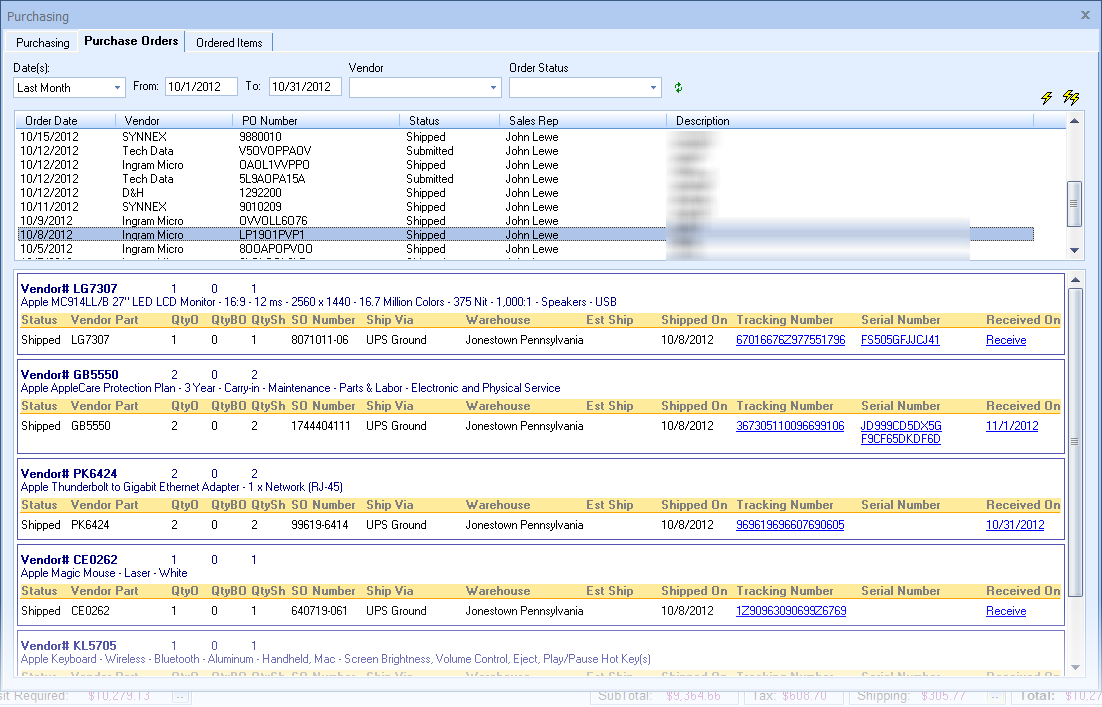Click ellipsis button next to Shipping amount

tap(994, 696)
